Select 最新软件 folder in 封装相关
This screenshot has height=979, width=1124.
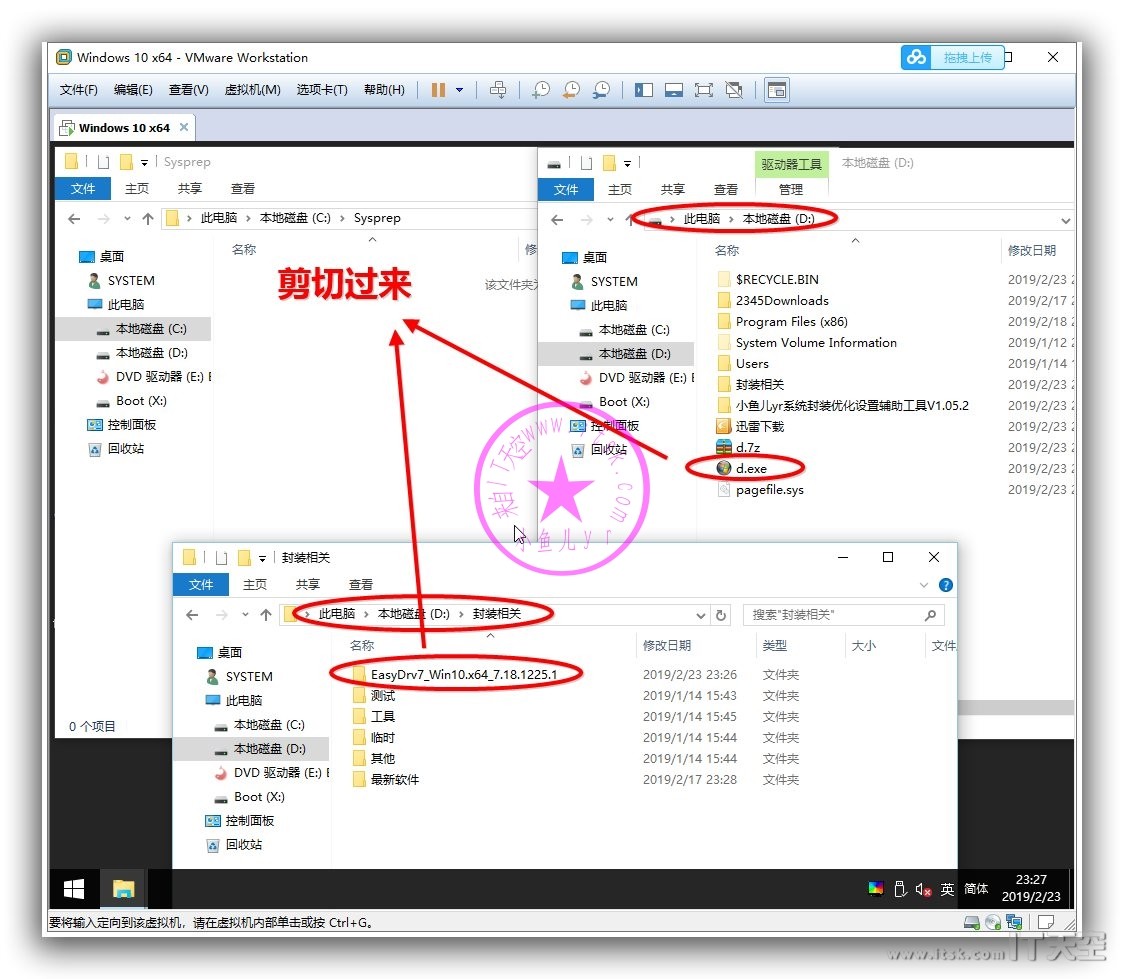tap(386, 779)
